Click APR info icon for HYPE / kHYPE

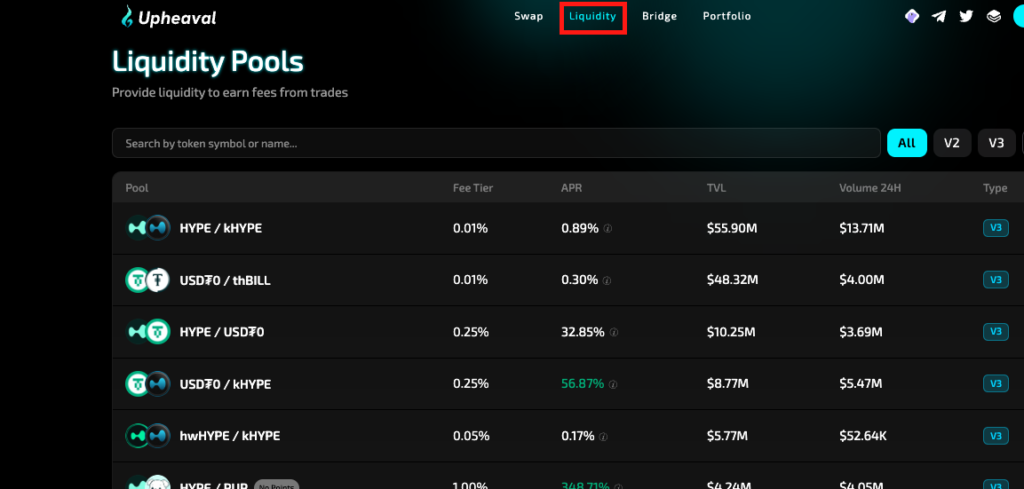(x=608, y=229)
